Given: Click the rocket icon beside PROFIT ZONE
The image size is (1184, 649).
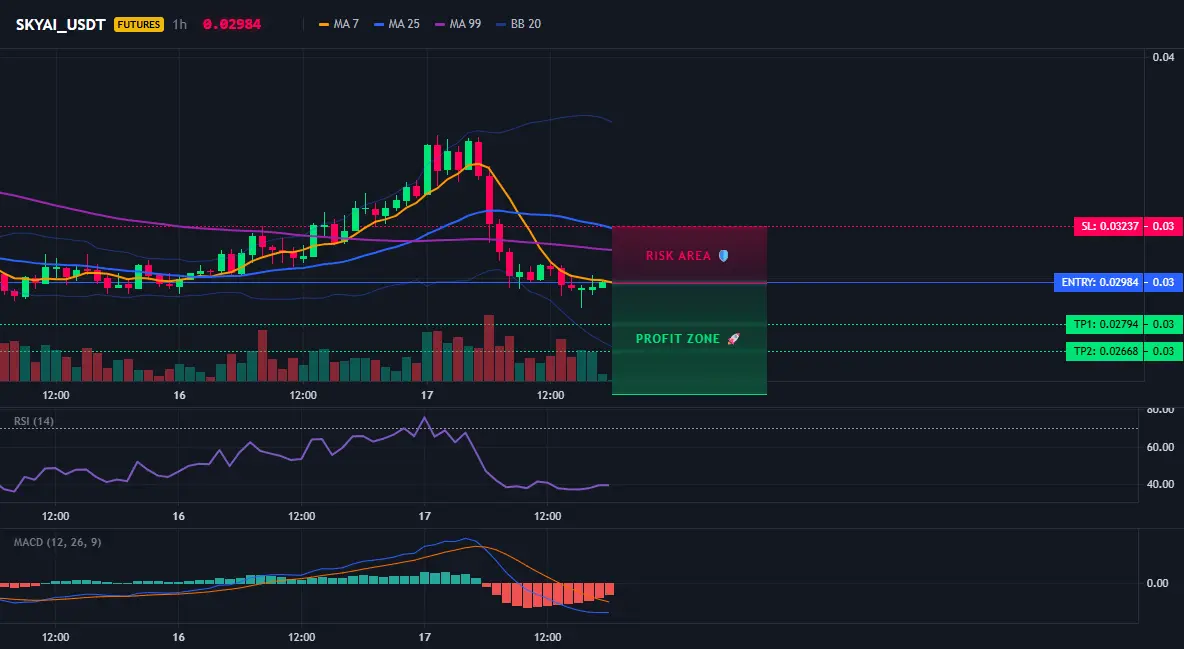Looking at the screenshot, I should (x=733, y=339).
